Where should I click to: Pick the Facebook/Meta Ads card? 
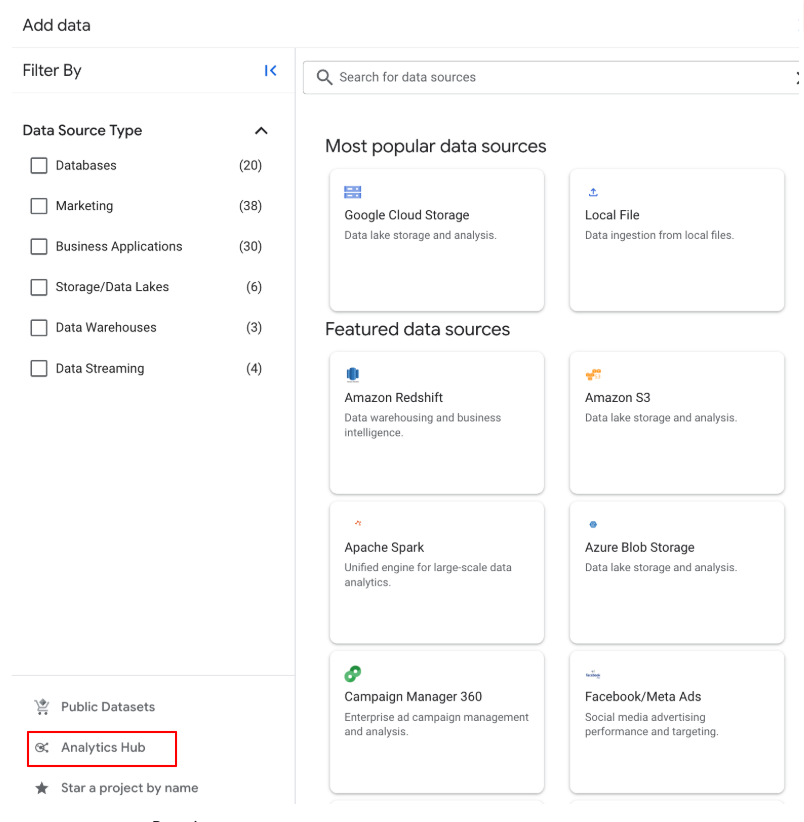[677, 722]
